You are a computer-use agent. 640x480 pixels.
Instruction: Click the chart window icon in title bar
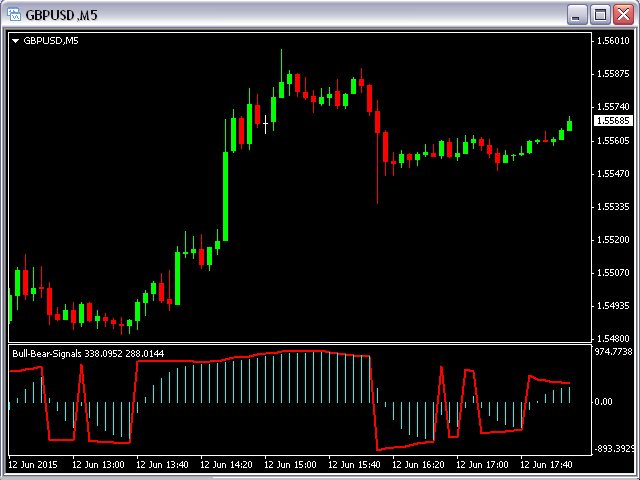coord(14,15)
